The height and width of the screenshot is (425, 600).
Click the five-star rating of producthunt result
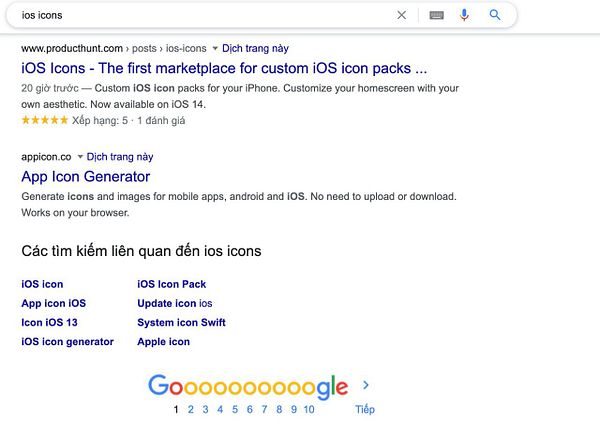(45, 120)
